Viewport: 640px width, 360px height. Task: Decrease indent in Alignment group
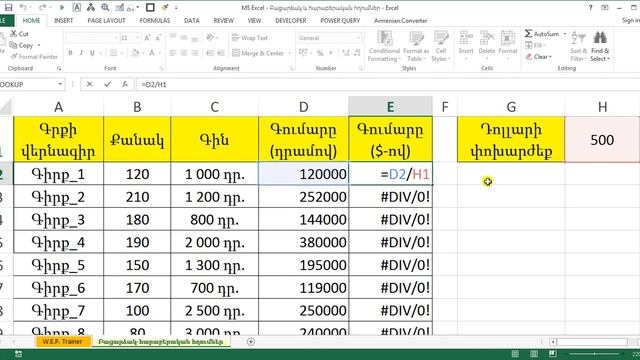tap(210, 53)
